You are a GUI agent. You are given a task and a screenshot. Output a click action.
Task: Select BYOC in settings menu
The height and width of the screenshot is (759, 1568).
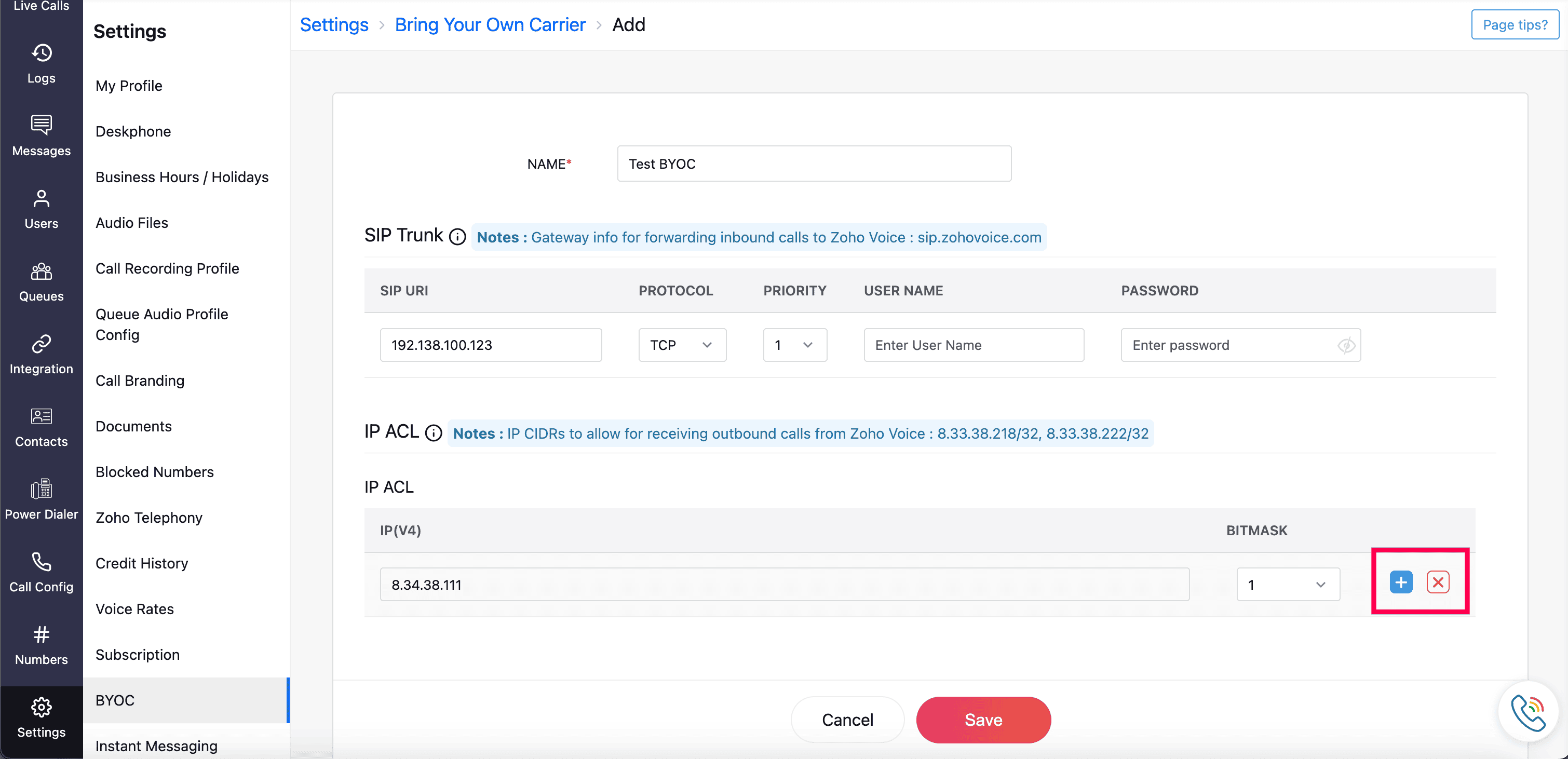tap(115, 700)
